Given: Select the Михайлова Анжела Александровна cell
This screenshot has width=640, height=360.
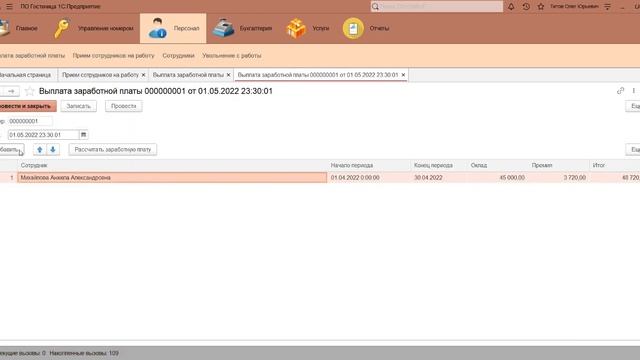Looking at the screenshot, I should pyautogui.click(x=172, y=178).
